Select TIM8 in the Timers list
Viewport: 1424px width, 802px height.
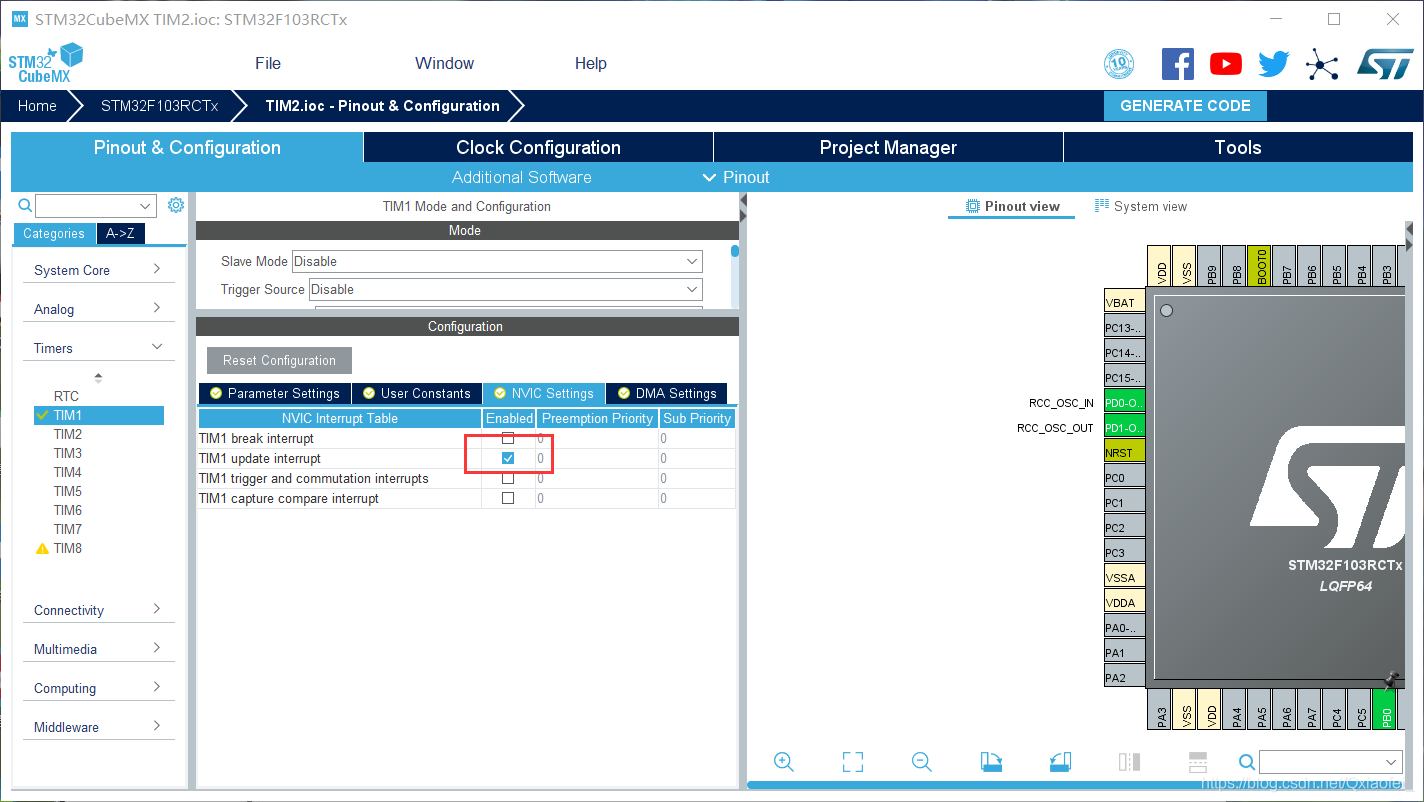(68, 548)
